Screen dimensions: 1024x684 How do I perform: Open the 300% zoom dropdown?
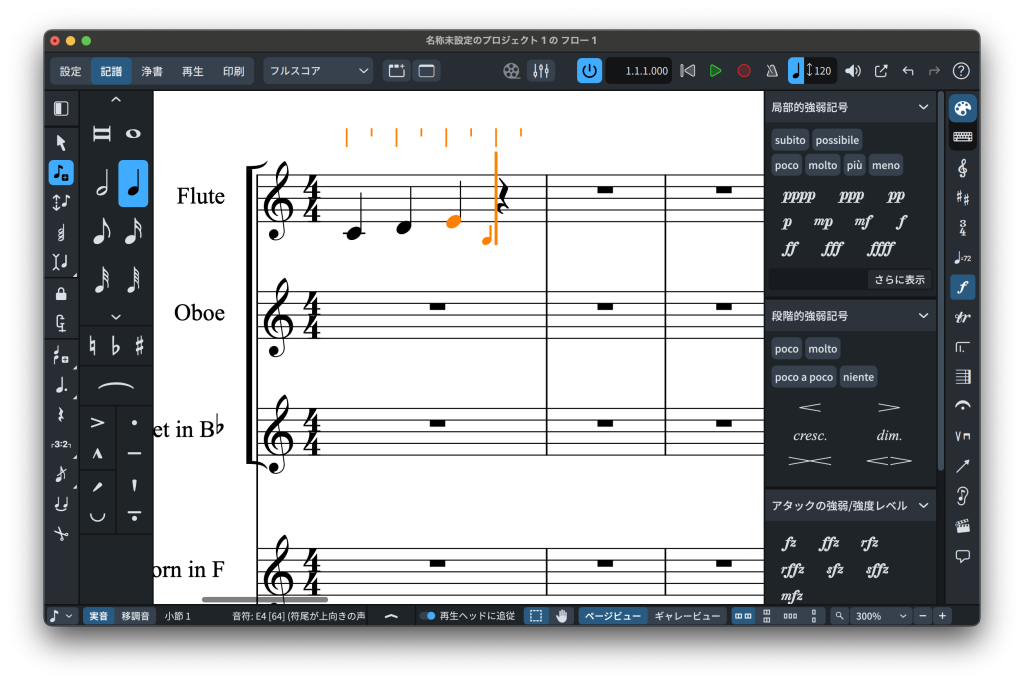tap(880, 616)
